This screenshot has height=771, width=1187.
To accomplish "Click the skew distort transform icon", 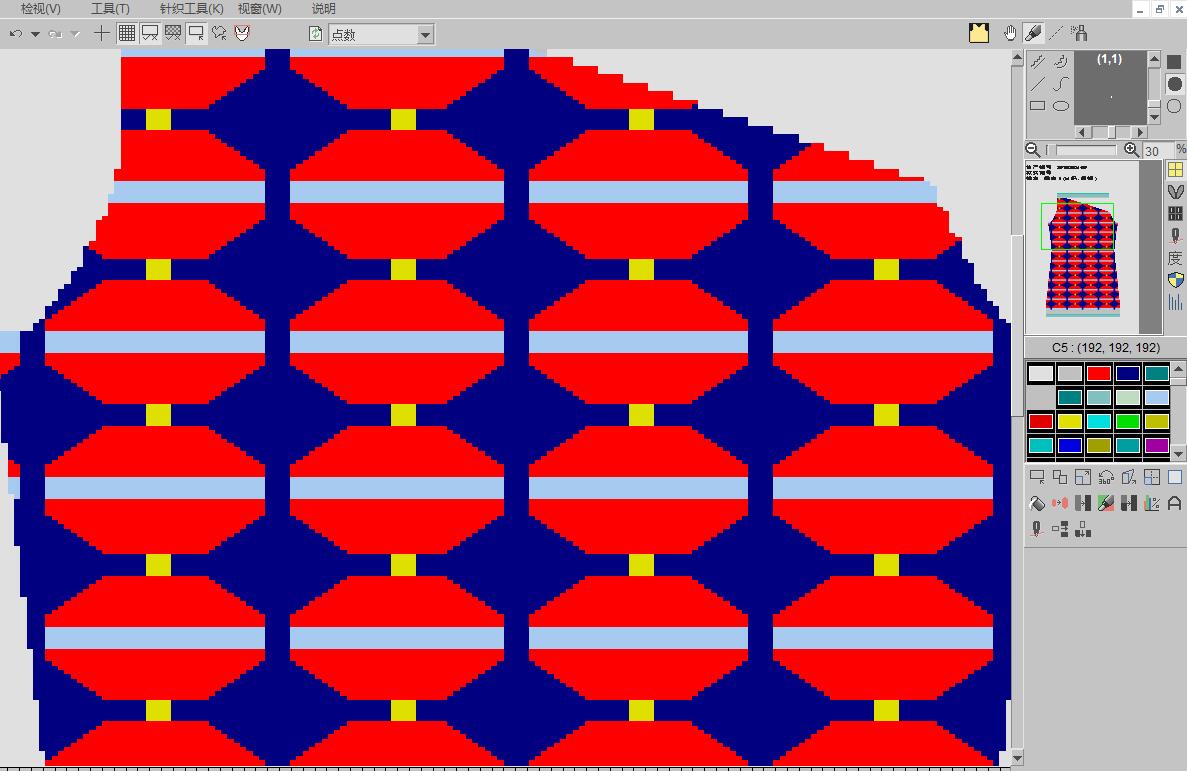I will coord(1129,477).
